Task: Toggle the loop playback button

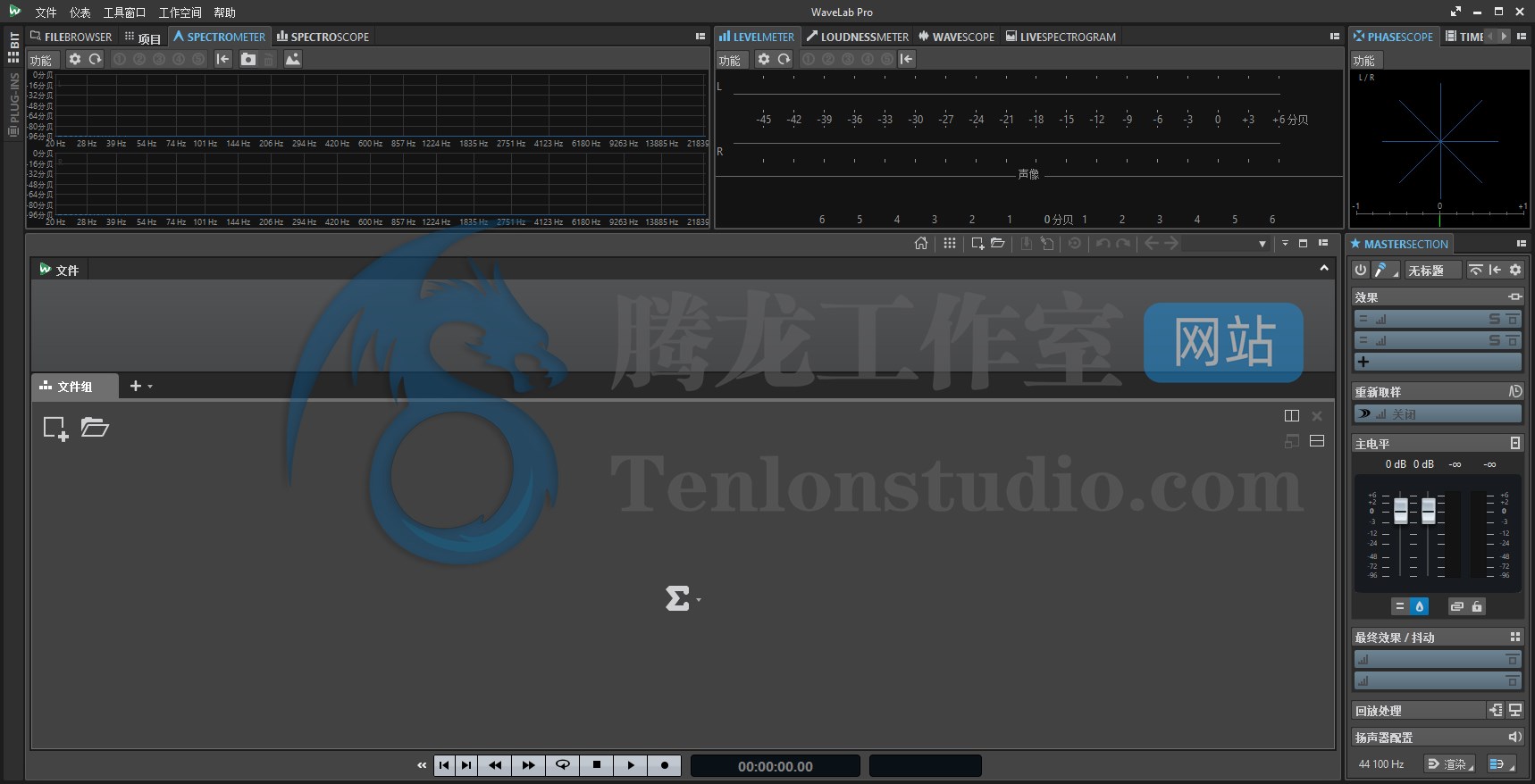Action: coord(563,765)
